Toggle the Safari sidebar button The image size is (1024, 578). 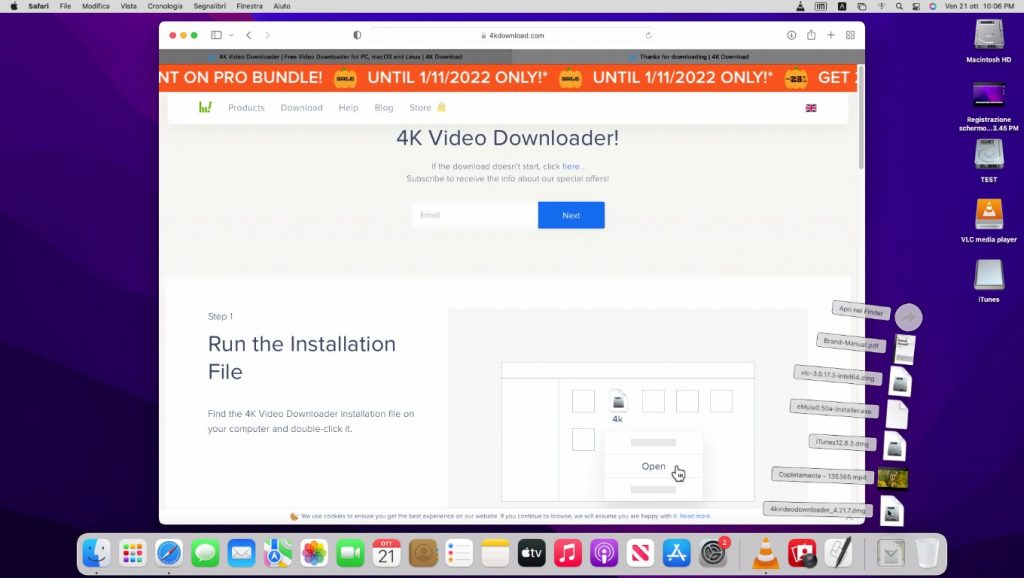[x=215, y=35]
